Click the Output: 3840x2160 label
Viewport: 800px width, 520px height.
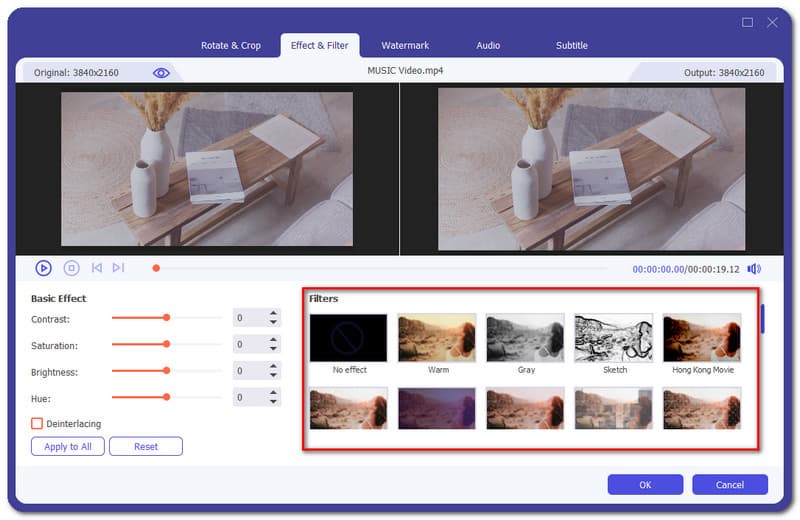[x=724, y=73]
